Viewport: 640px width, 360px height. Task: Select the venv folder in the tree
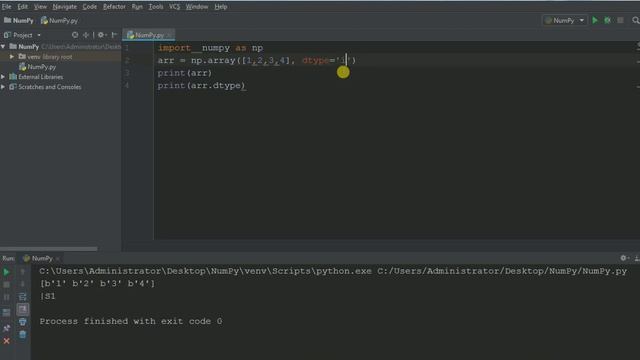click(45, 57)
